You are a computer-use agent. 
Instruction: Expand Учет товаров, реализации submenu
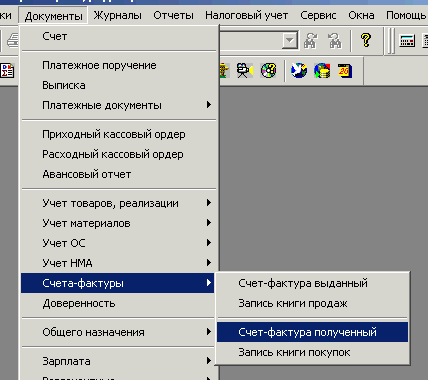click(x=118, y=203)
